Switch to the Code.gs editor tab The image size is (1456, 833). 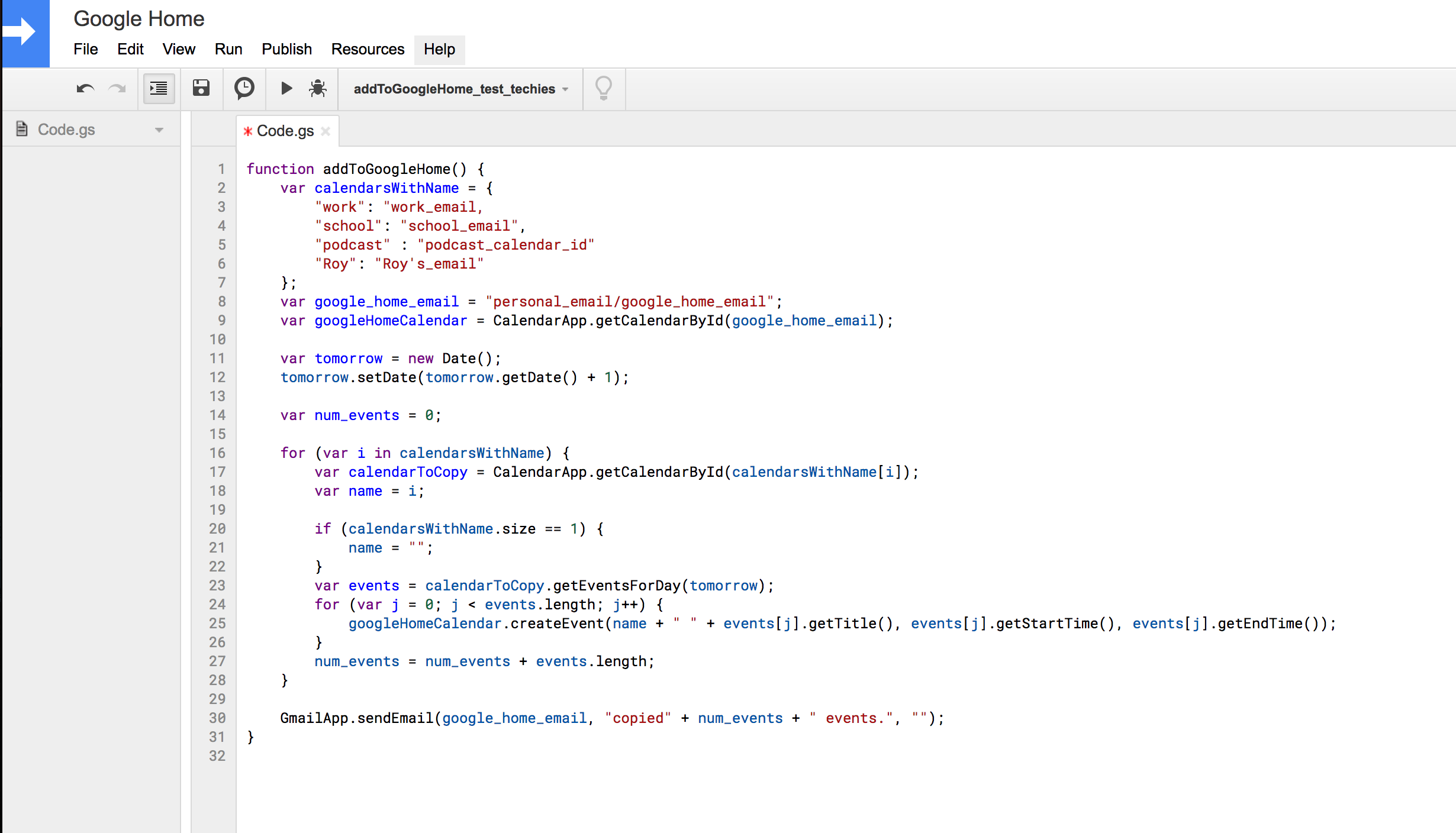285,131
